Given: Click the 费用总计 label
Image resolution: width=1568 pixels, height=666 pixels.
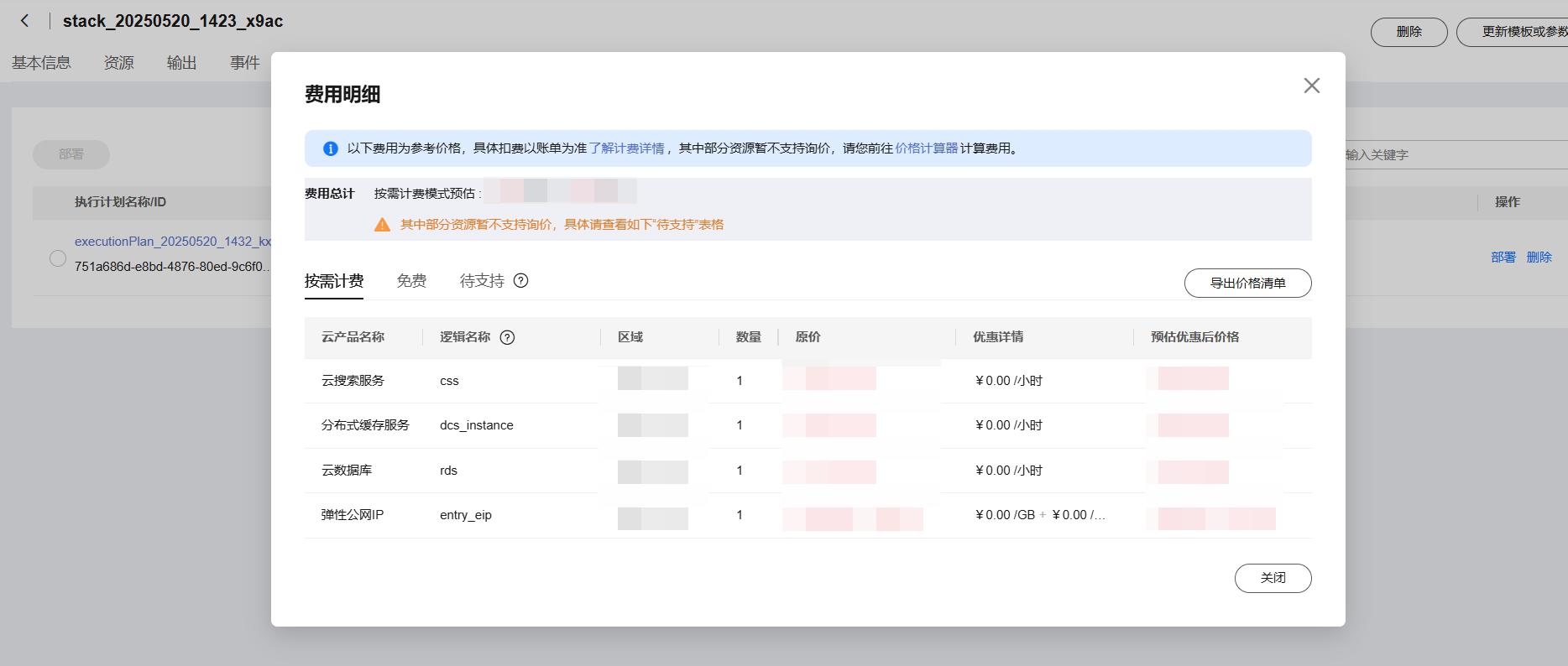Looking at the screenshot, I should point(330,194).
